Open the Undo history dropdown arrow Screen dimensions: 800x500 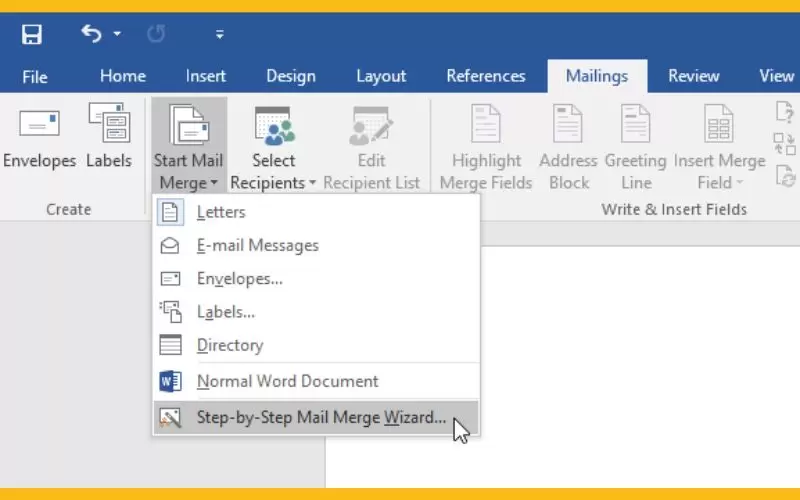117,34
